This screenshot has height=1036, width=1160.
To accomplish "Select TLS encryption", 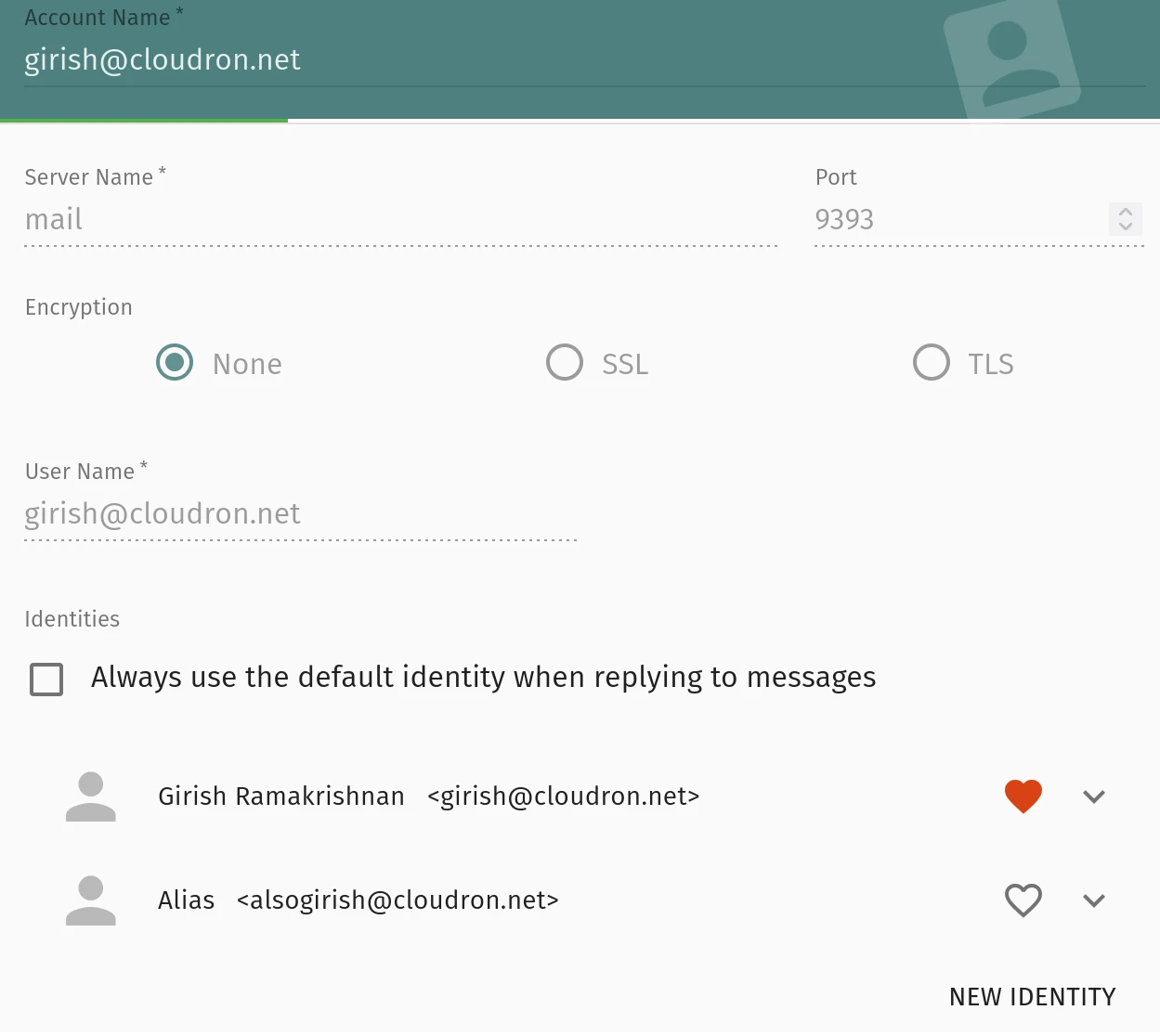I will [931, 363].
